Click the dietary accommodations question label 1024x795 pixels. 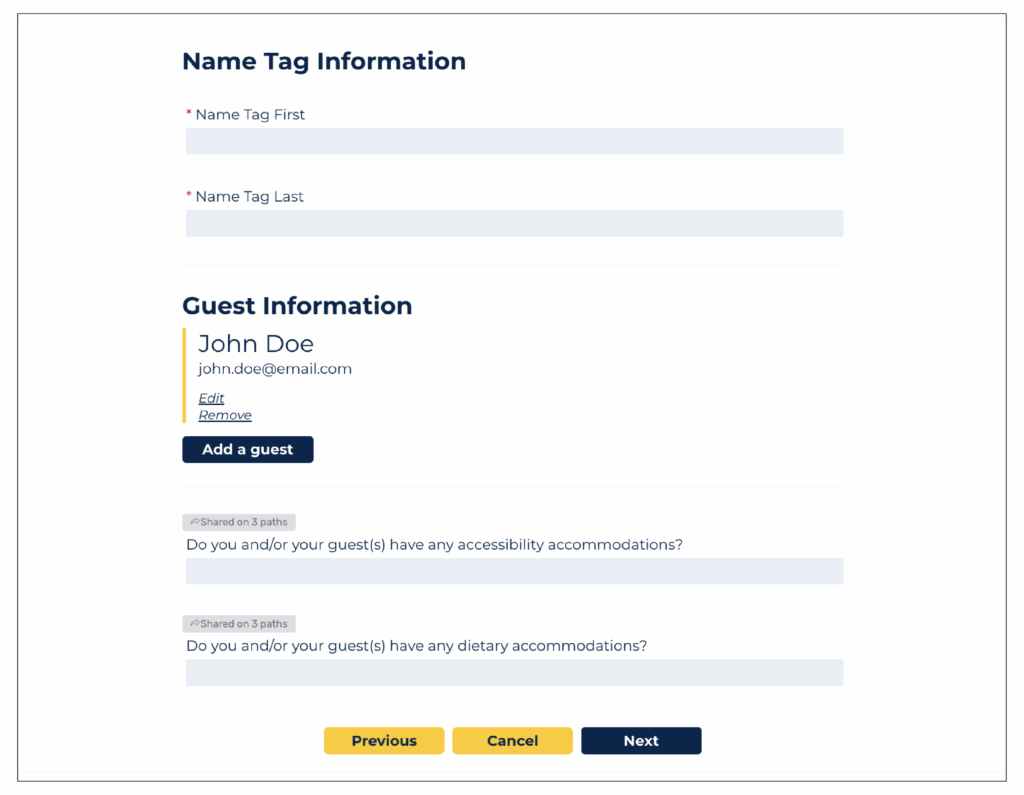click(x=417, y=646)
